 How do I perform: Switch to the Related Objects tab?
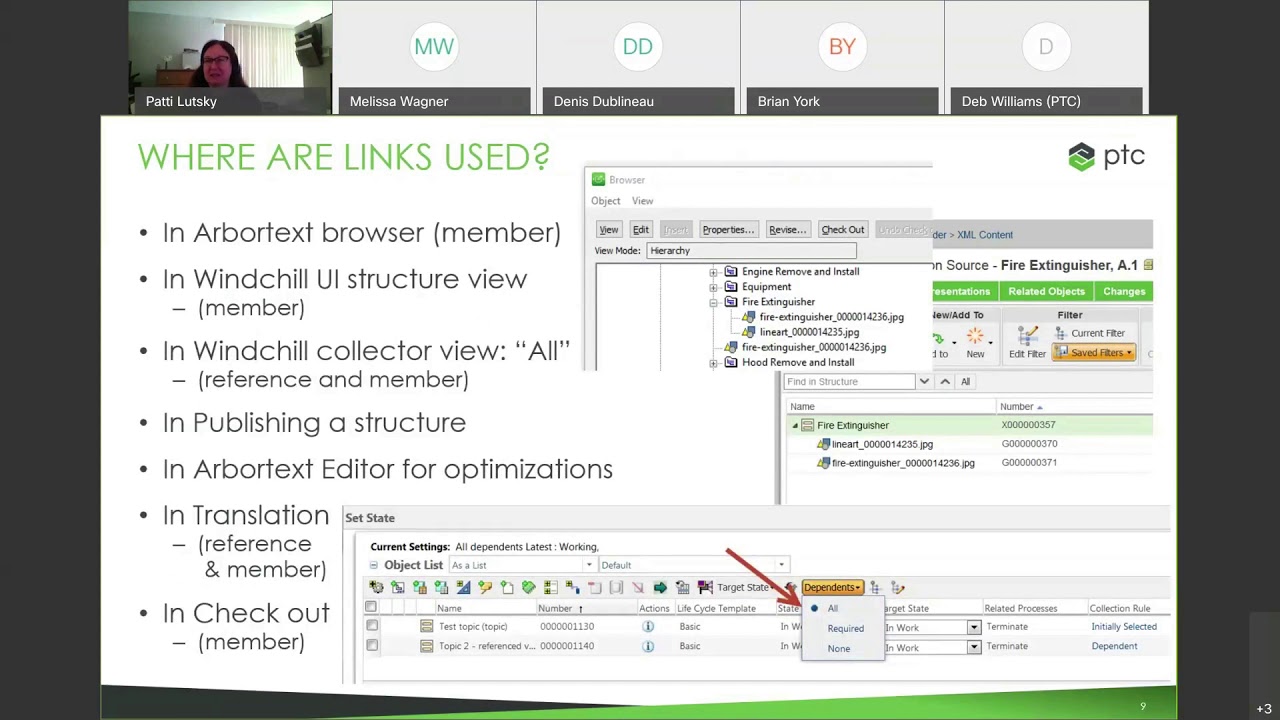[1046, 292]
